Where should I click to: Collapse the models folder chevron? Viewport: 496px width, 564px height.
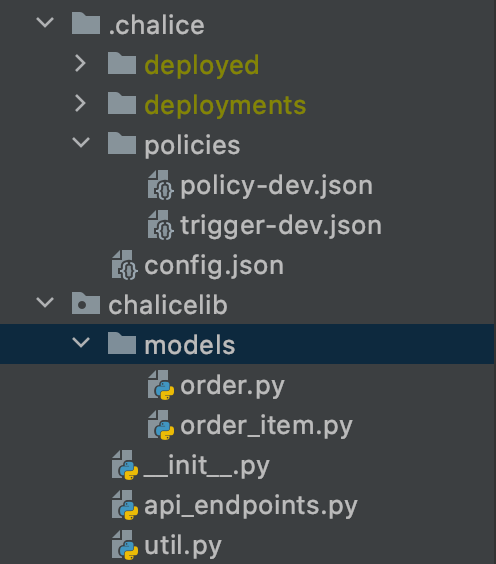click(81, 342)
